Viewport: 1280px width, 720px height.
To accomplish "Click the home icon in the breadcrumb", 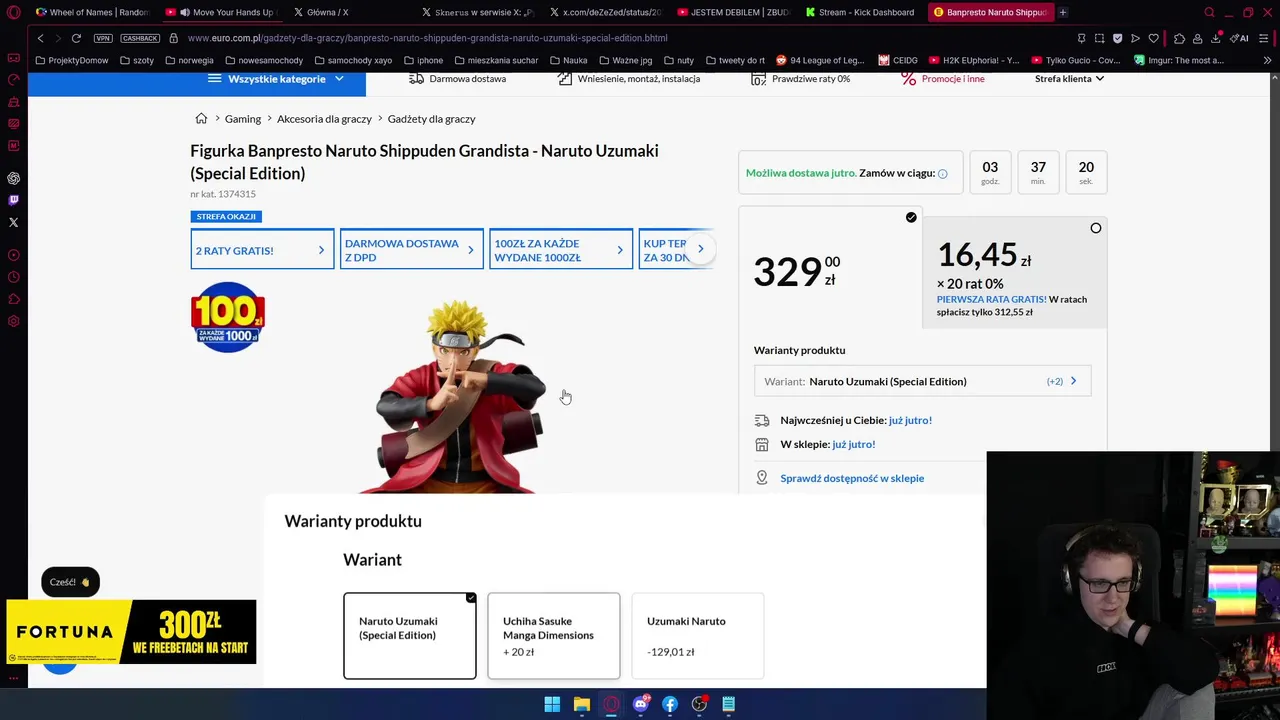I will click(x=201, y=118).
